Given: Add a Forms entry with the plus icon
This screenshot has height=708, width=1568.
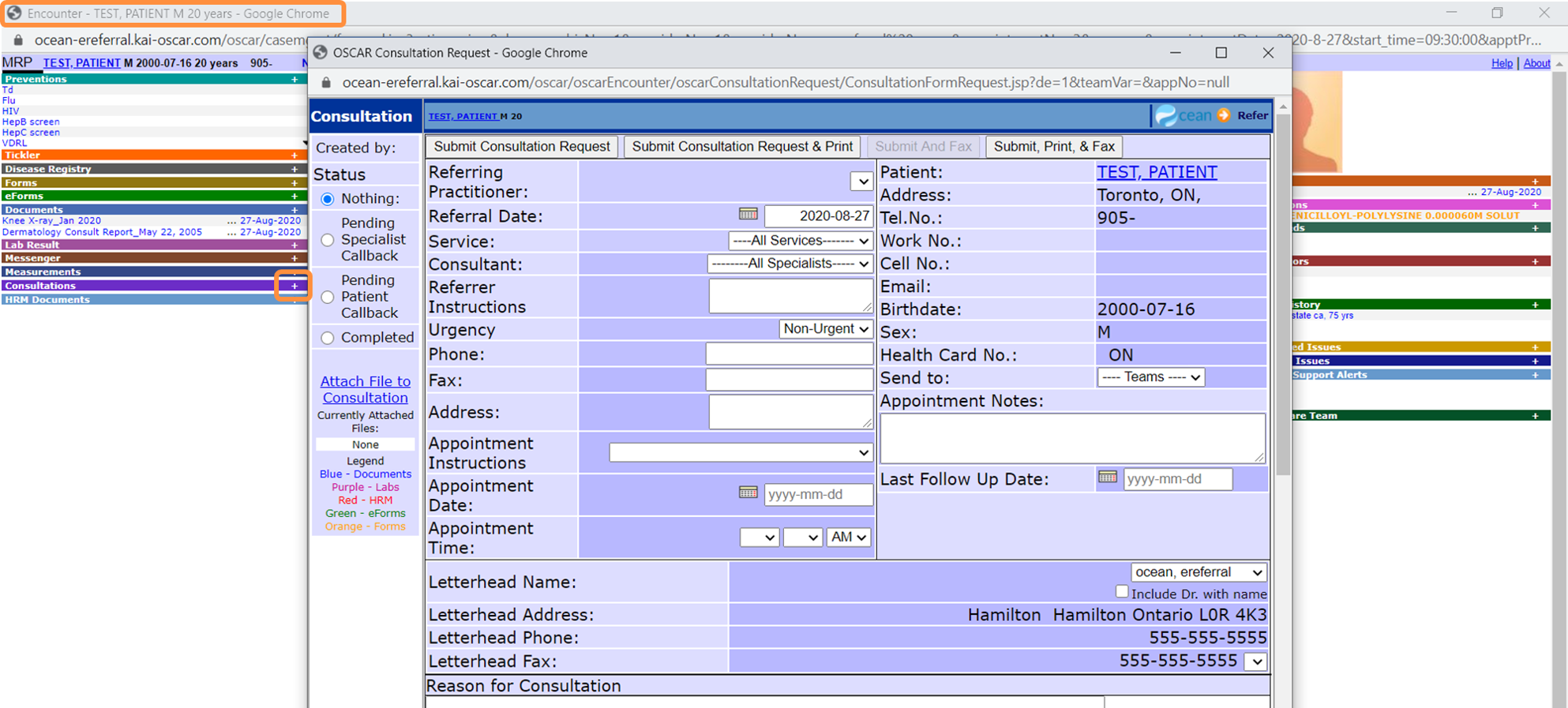Looking at the screenshot, I should click(294, 182).
